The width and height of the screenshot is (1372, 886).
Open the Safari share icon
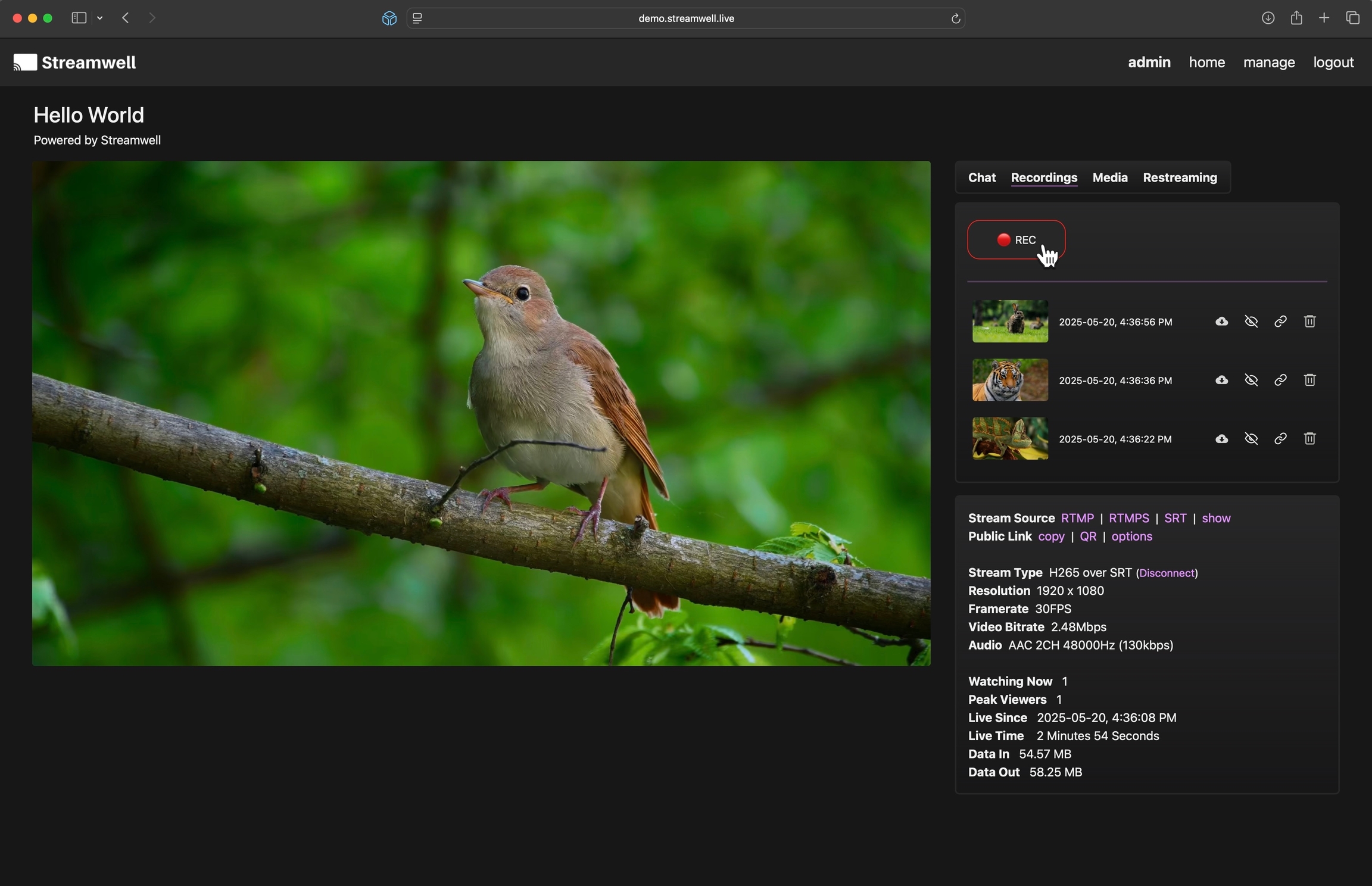(x=1296, y=18)
